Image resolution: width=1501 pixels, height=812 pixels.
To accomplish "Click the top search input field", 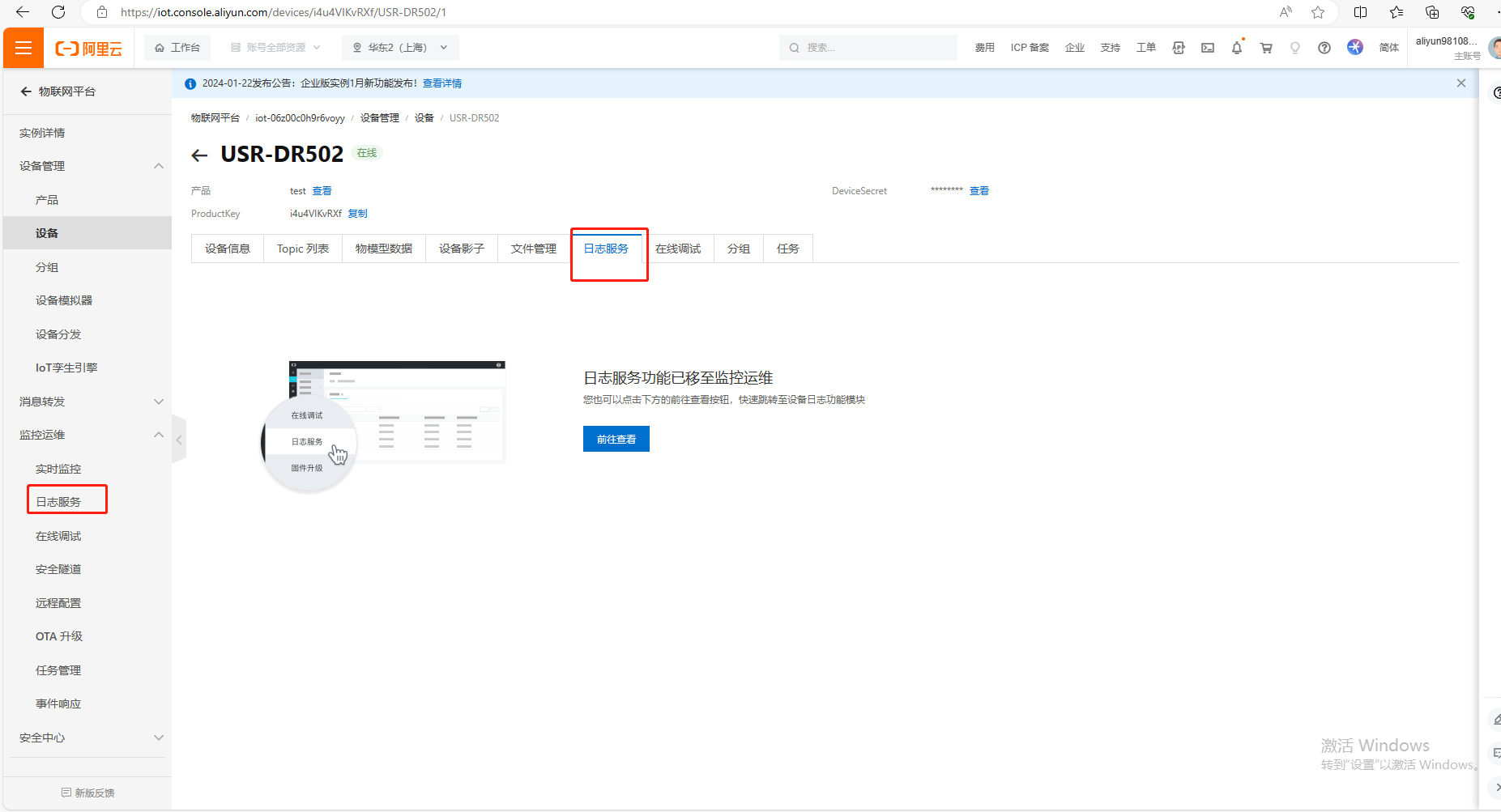I will (871, 48).
